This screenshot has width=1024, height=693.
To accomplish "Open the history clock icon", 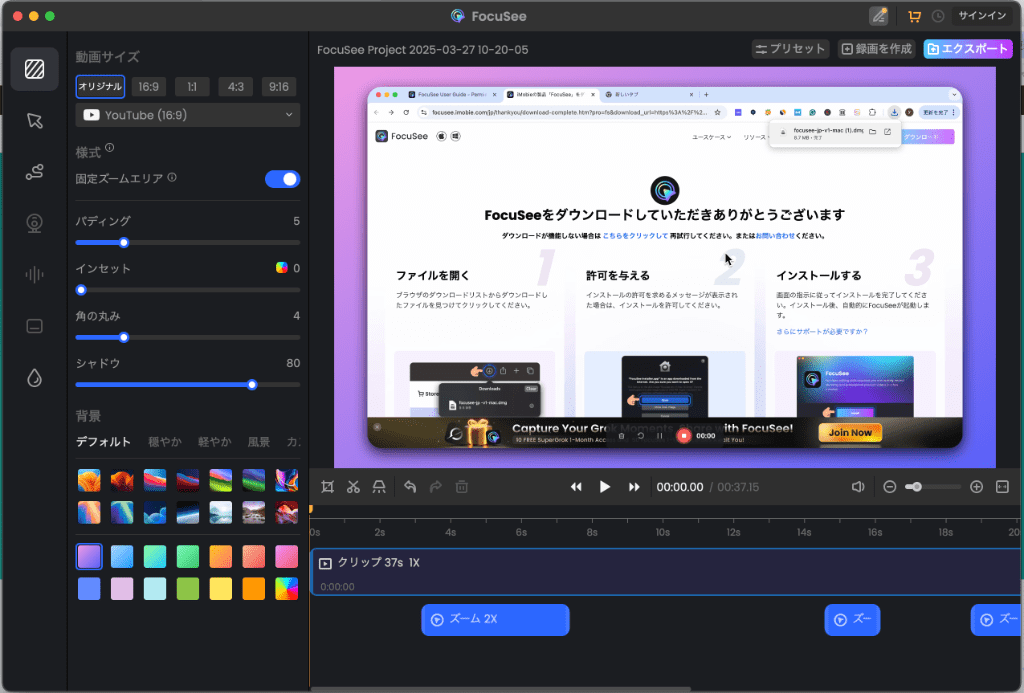I will 938,16.
